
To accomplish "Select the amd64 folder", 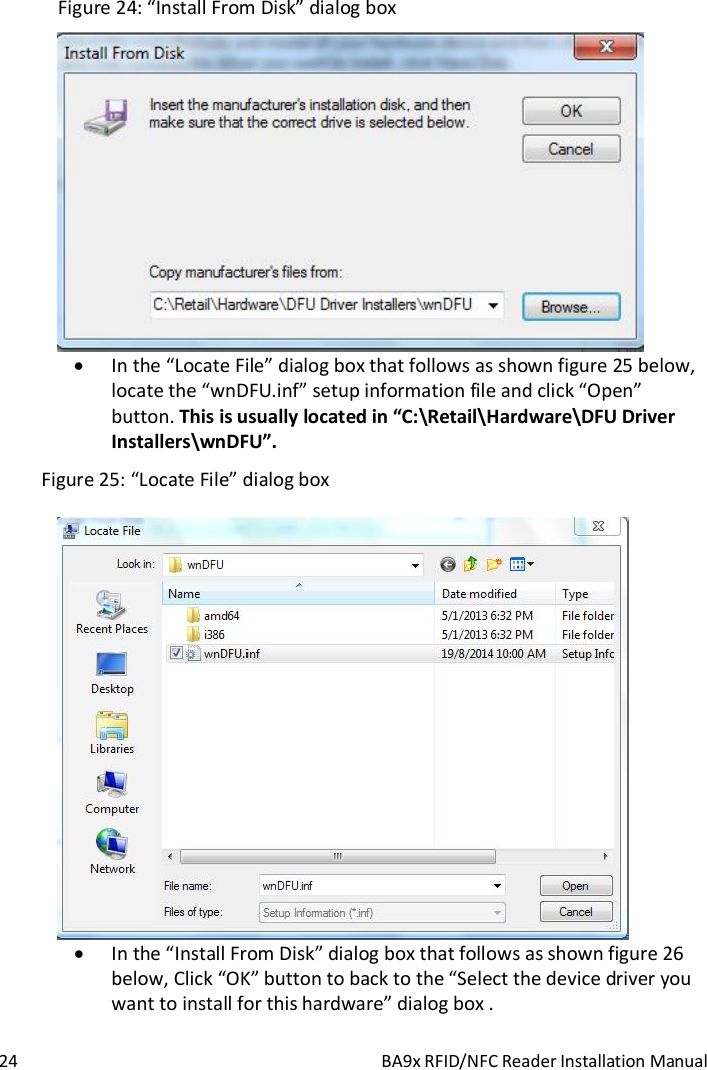I will (x=221, y=616).
